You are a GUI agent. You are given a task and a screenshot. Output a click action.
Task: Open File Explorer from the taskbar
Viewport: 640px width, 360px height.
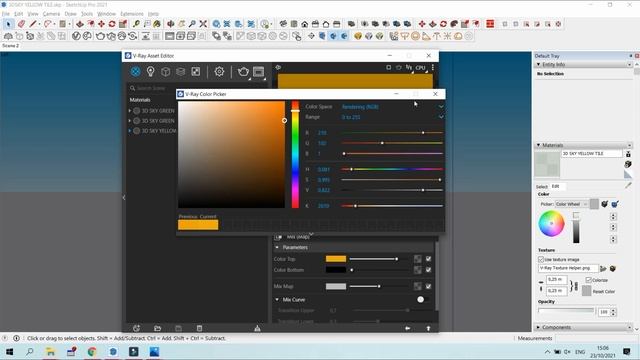51,351
